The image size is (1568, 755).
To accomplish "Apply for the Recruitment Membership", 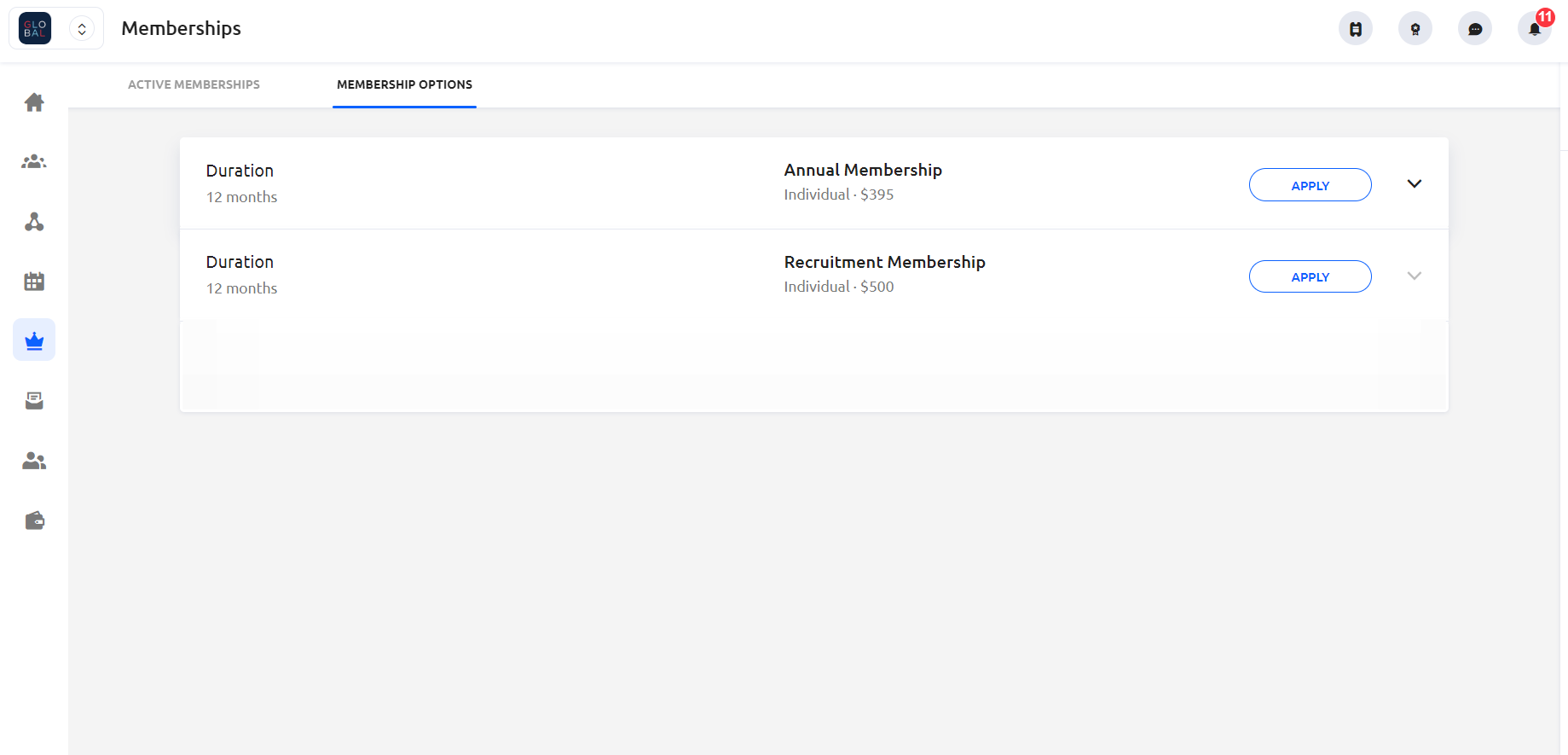I will click(1311, 276).
